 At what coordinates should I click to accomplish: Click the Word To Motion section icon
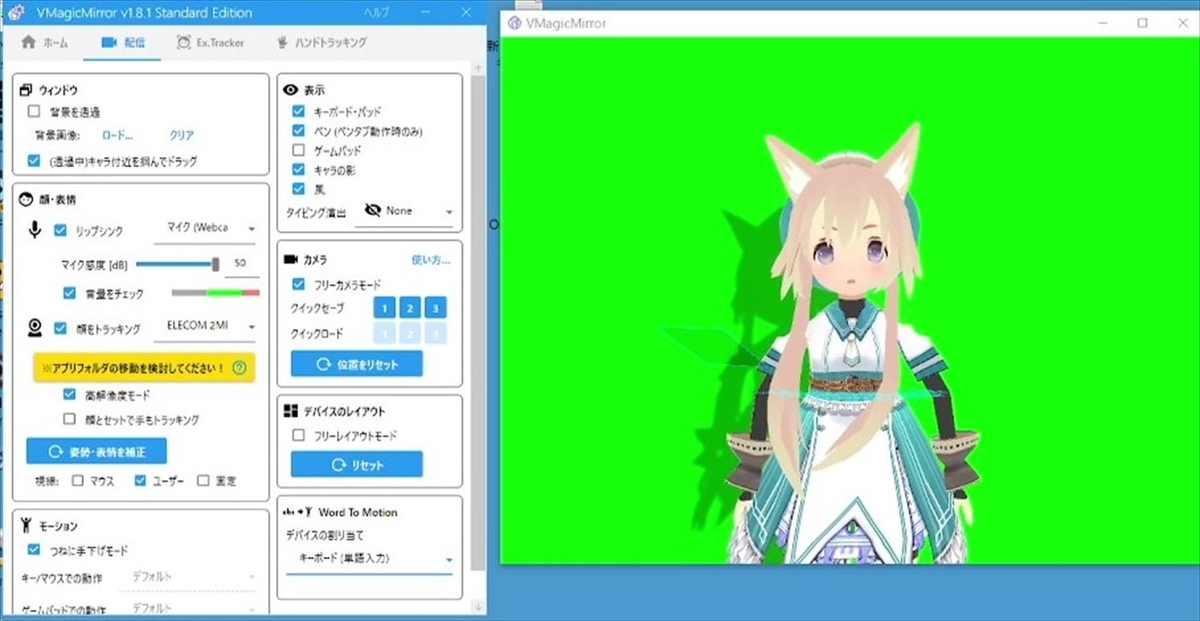299,512
